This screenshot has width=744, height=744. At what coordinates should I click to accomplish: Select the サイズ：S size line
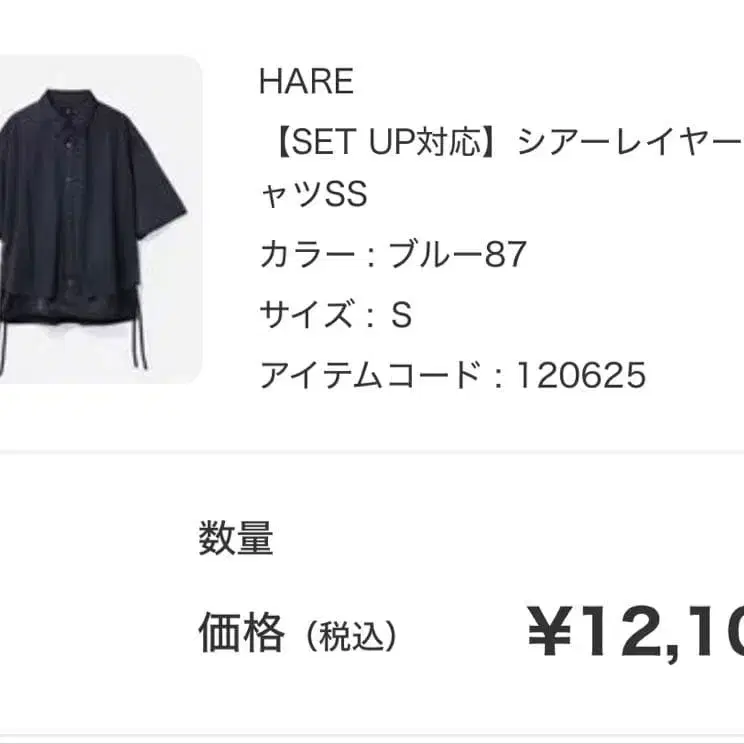tap(336, 314)
